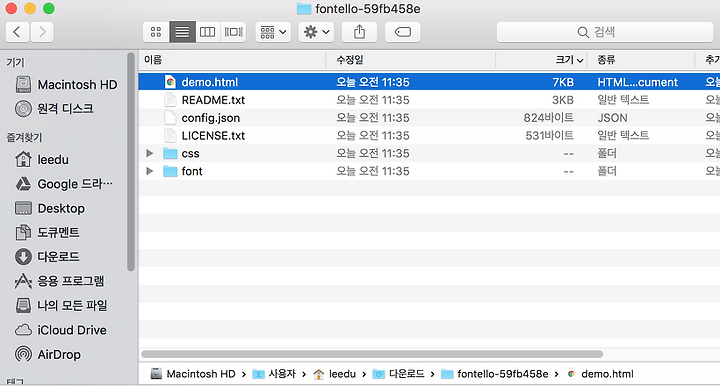Click the JSON kind cell

[612, 118]
